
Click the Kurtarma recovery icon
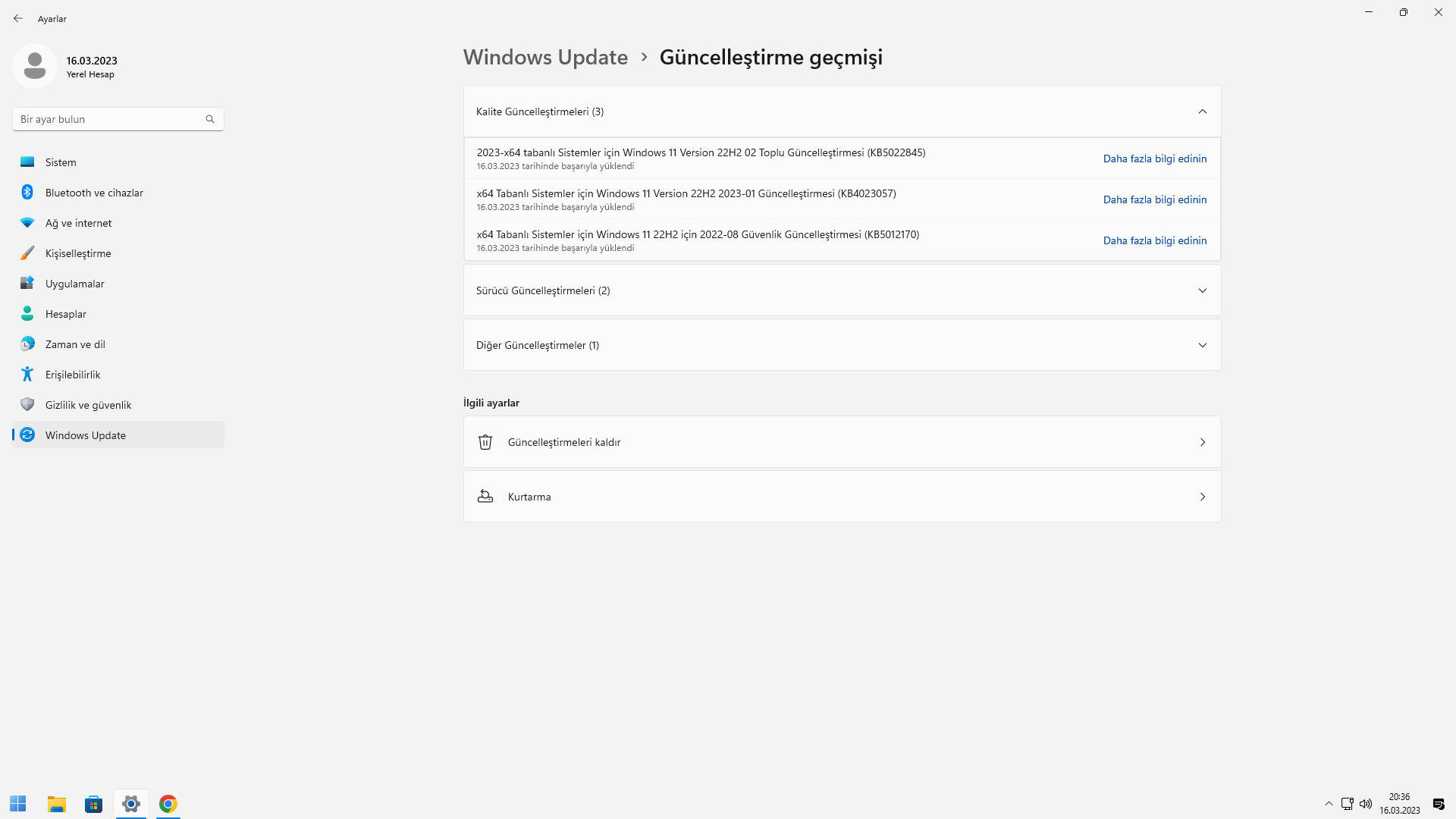[485, 497]
